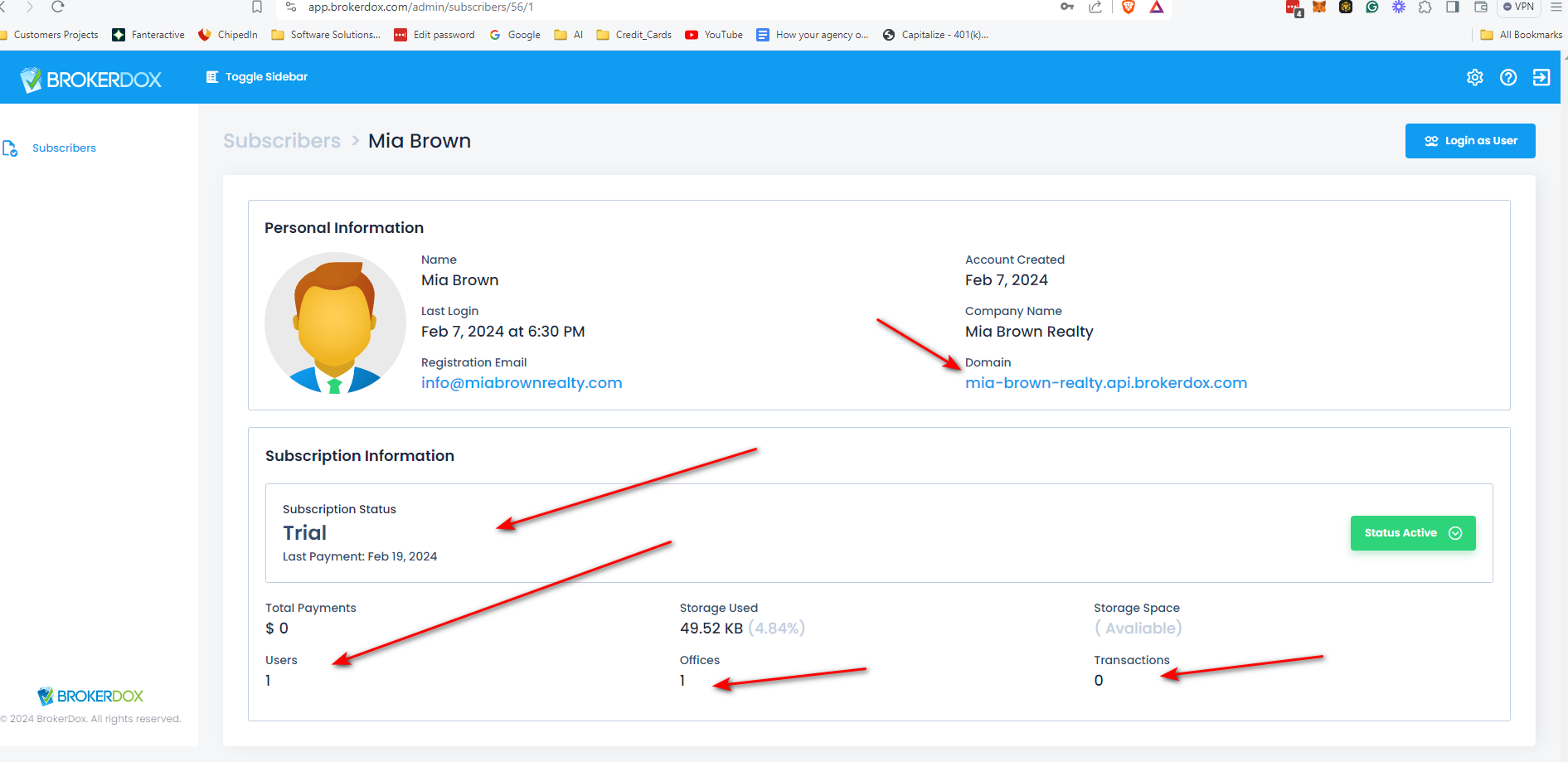Viewport: 1568px width, 762px height.
Task: Open the AI bookmark folder
Action: (569, 35)
